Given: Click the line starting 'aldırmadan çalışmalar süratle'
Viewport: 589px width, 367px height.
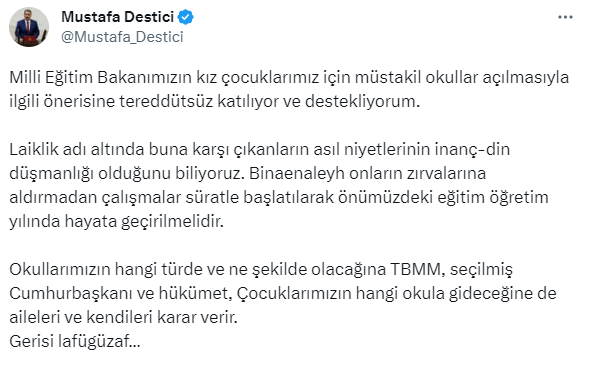Looking at the screenshot, I should [x=279, y=198].
